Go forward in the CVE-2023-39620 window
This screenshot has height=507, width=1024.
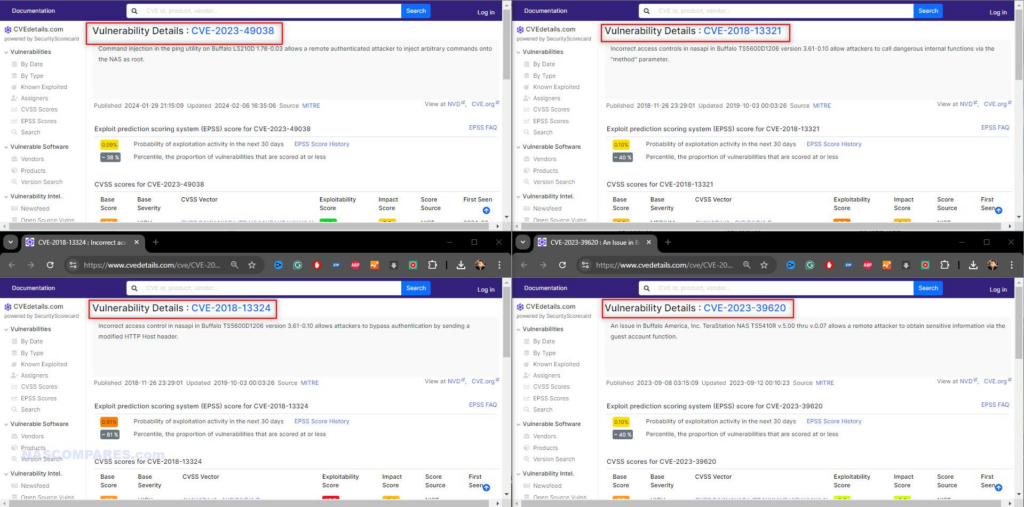[543, 265]
